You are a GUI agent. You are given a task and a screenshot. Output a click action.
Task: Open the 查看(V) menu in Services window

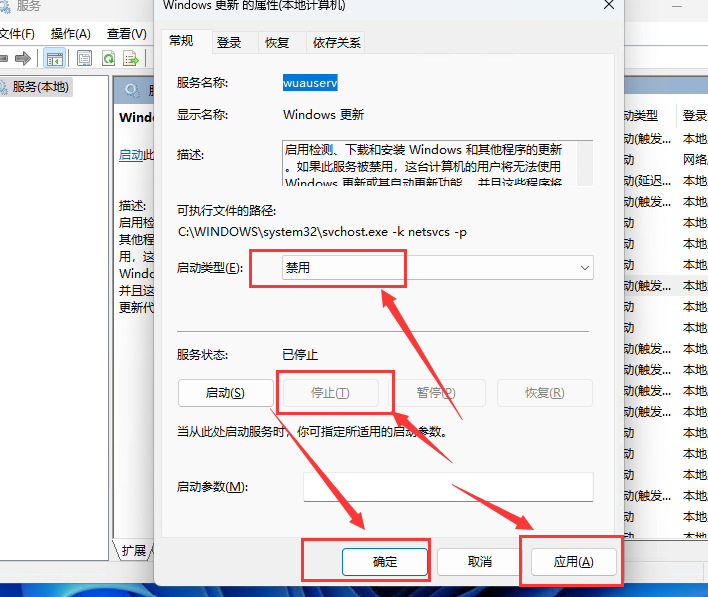[126, 34]
